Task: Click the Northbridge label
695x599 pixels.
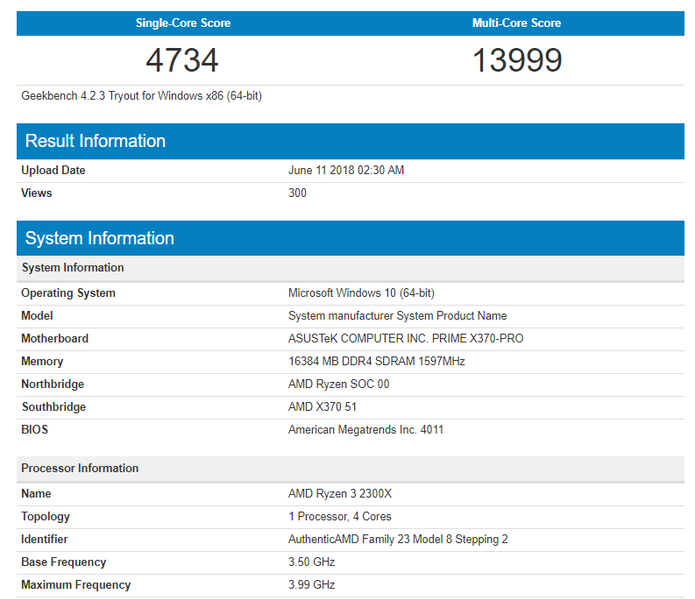Action: click(x=53, y=384)
